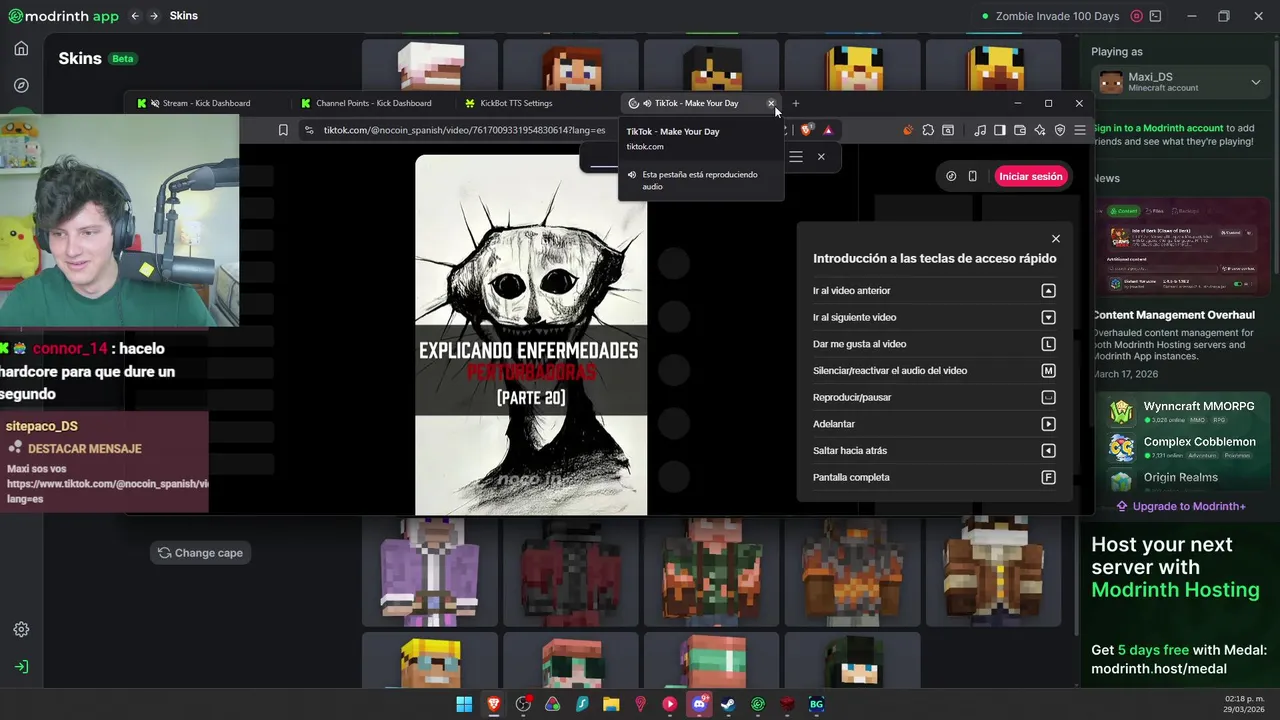Click the music note playlist icon in browser toolbar
The image size is (1280, 720).
point(980,130)
